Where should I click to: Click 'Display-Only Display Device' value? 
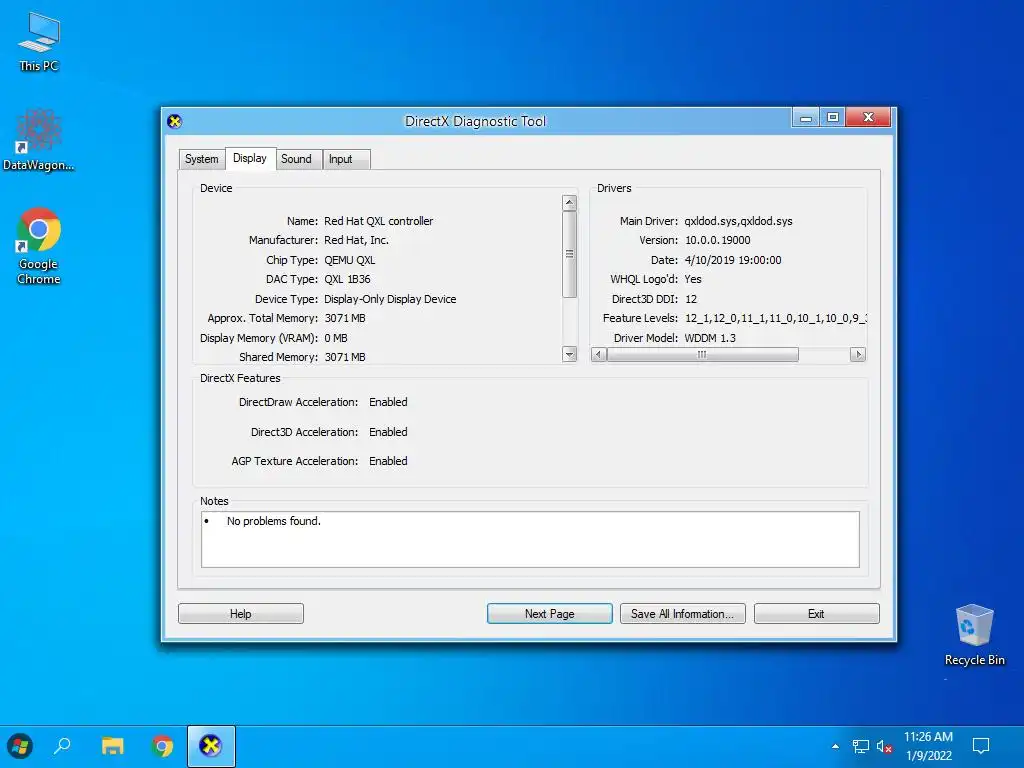[390, 299]
